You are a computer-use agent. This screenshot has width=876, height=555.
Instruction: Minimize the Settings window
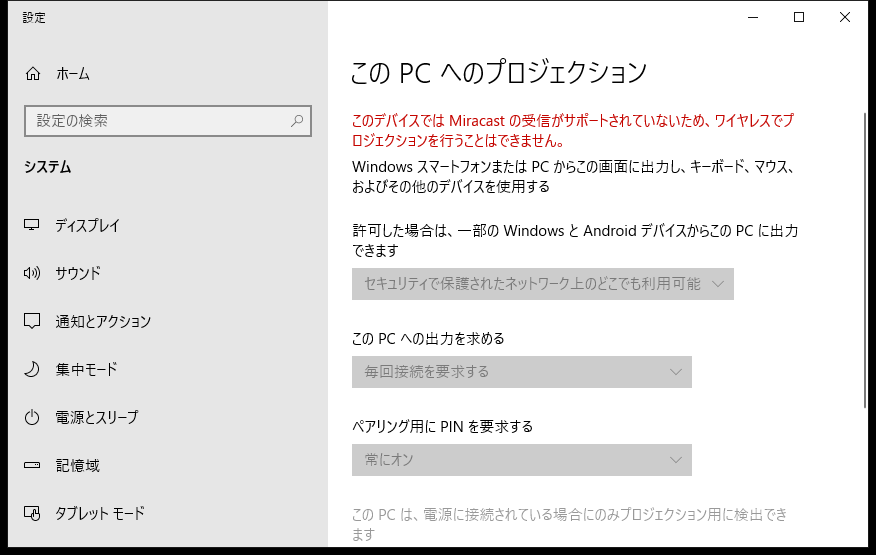click(x=753, y=17)
